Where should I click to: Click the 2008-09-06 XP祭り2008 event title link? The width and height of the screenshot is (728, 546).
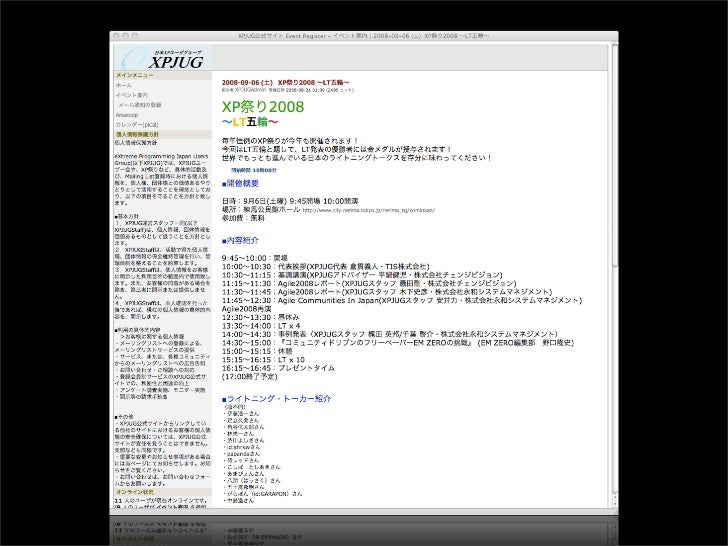tap(286, 83)
